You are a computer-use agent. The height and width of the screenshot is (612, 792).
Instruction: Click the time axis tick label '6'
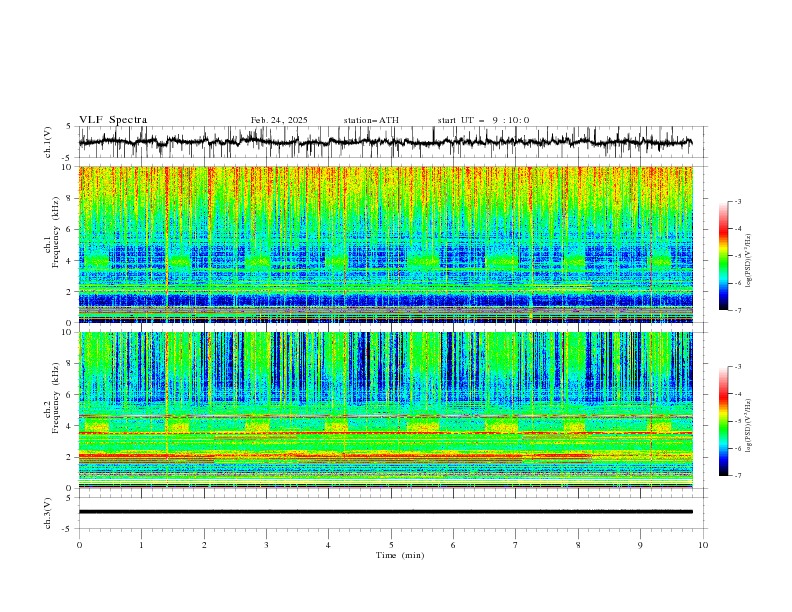tap(453, 545)
